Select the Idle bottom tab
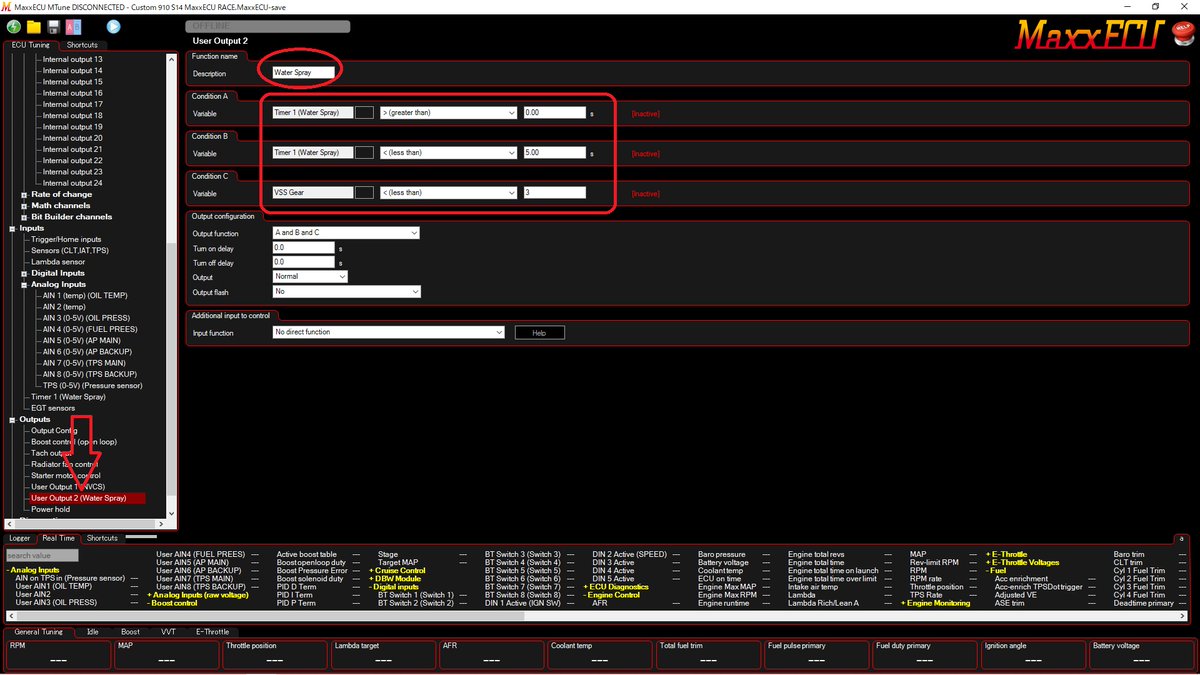Image resolution: width=1200 pixels, height=675 pixels. [92, 632]
